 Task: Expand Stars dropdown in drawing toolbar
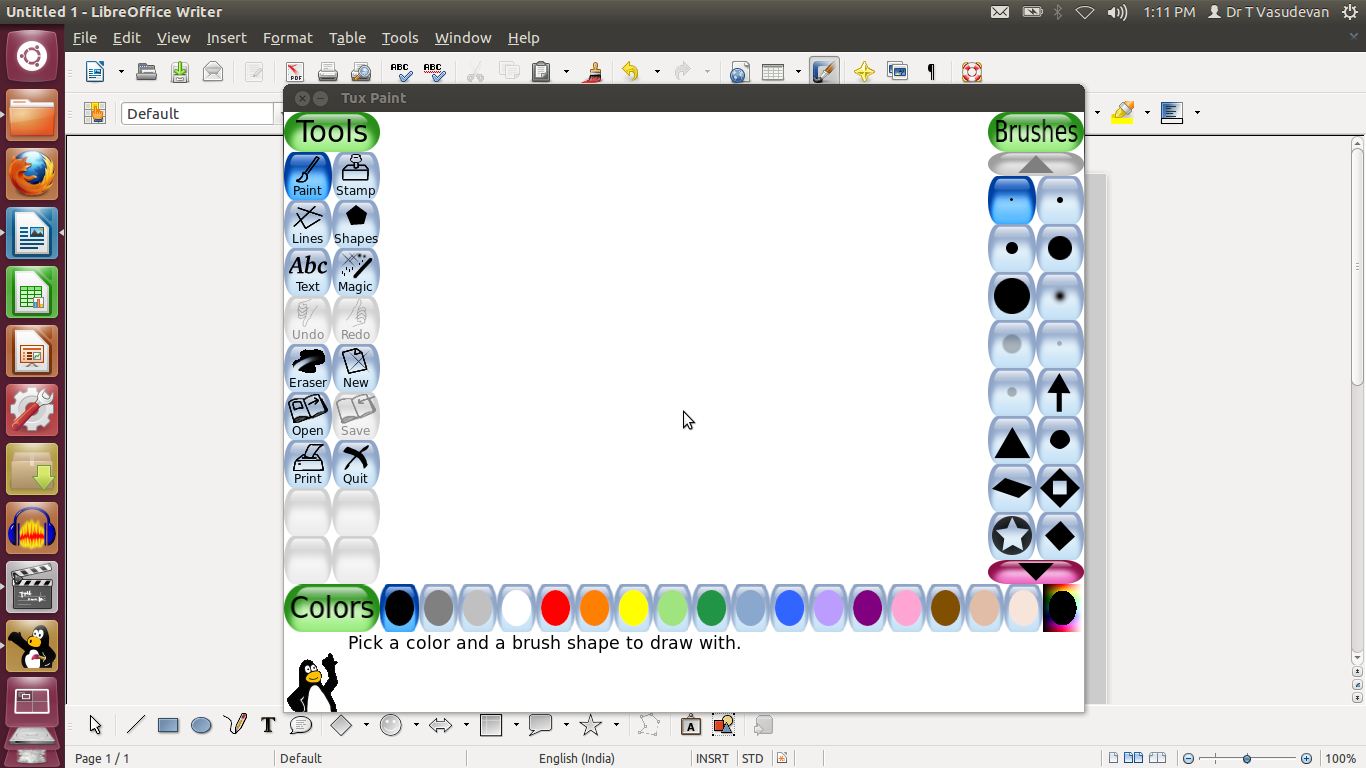616,726
